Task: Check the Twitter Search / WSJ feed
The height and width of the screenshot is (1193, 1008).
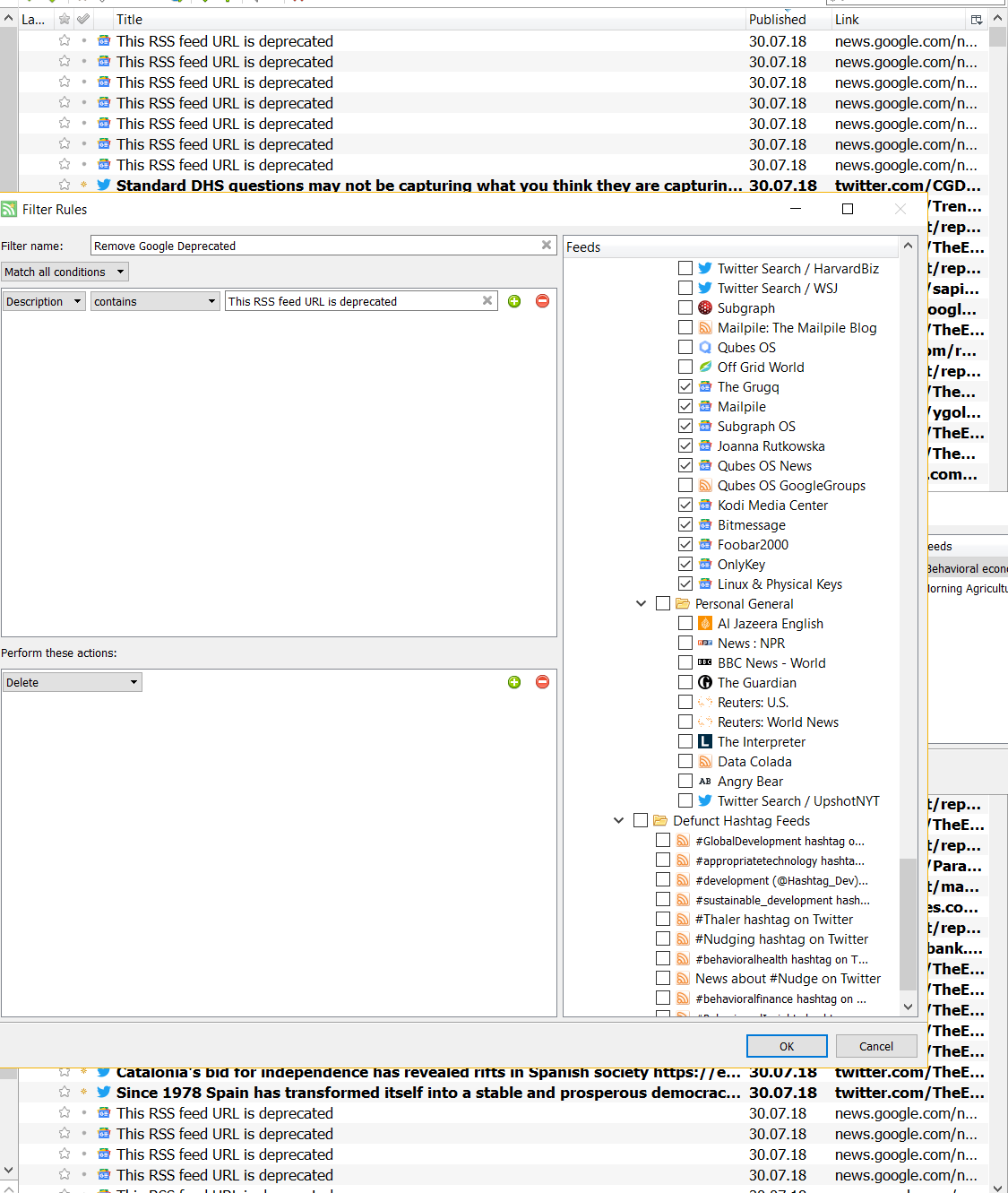Action: coord(685,288)
